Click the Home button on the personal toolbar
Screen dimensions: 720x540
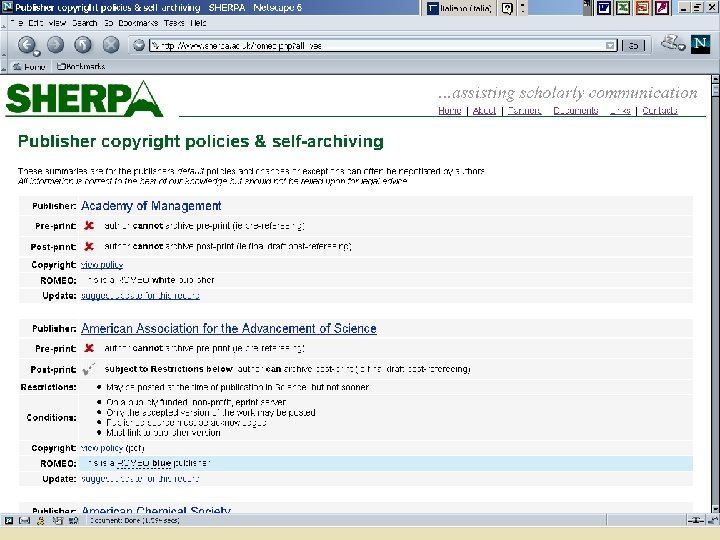[x=29, y=67]
